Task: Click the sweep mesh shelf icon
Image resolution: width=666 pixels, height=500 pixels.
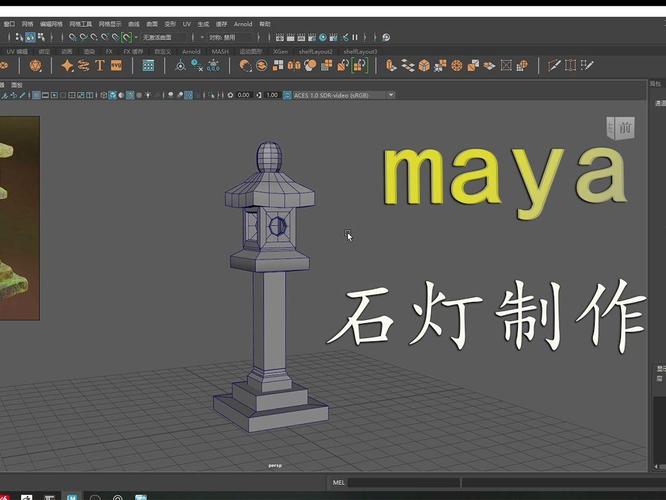Action: click(x=84, y=65)
